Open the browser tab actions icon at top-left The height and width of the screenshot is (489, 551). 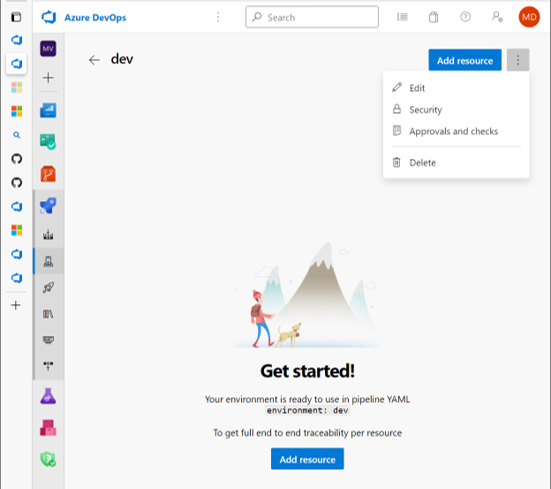(16, 17)
